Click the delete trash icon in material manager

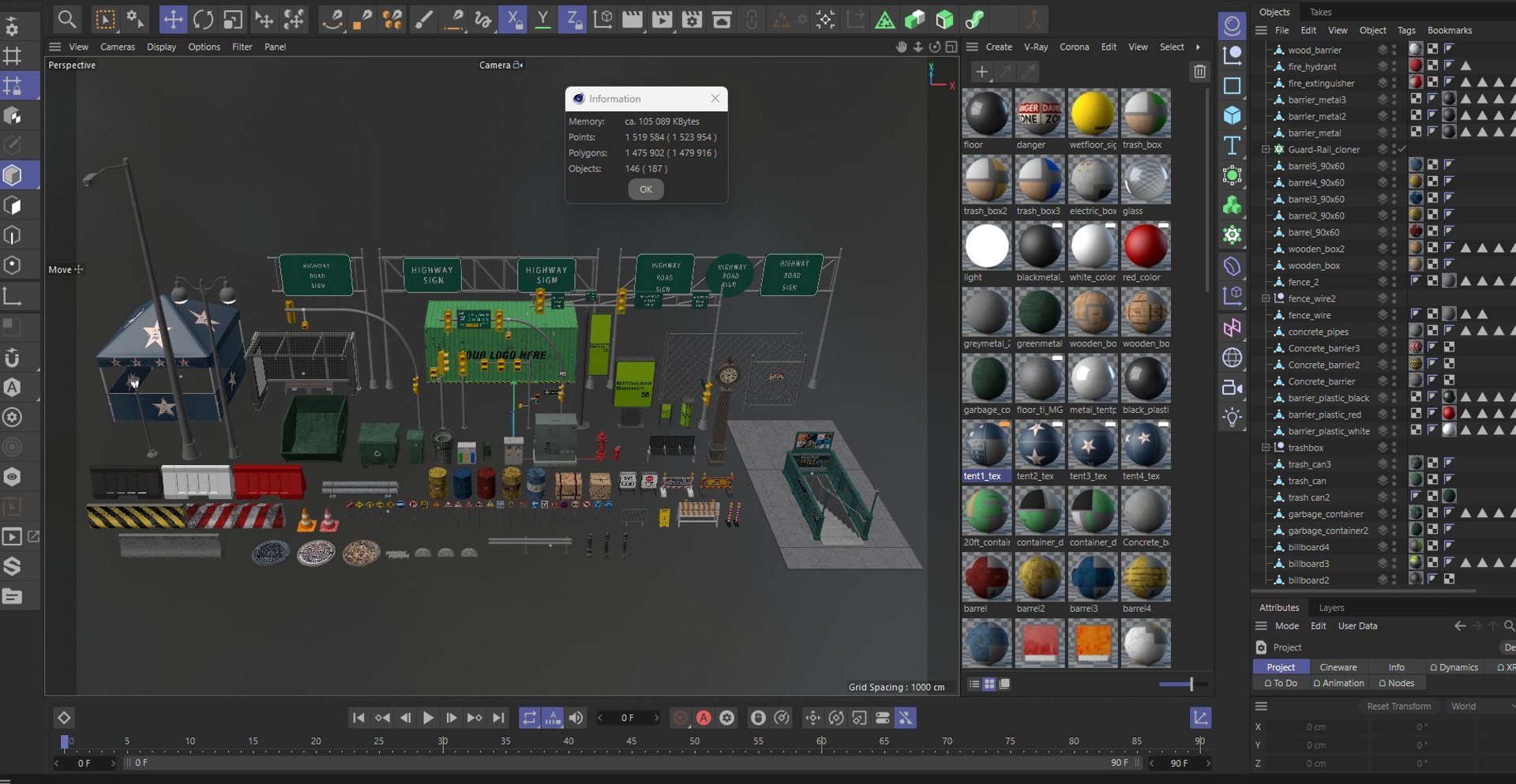pyautogui.click(x=1199, y=72)
